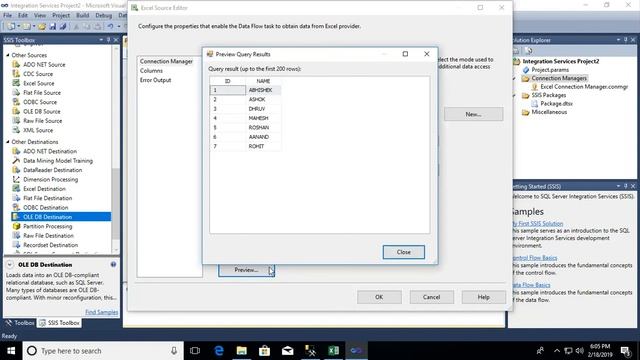Select ODBC Destination icon
Screen dimensions: 640x360
click(x=16, y=207)
